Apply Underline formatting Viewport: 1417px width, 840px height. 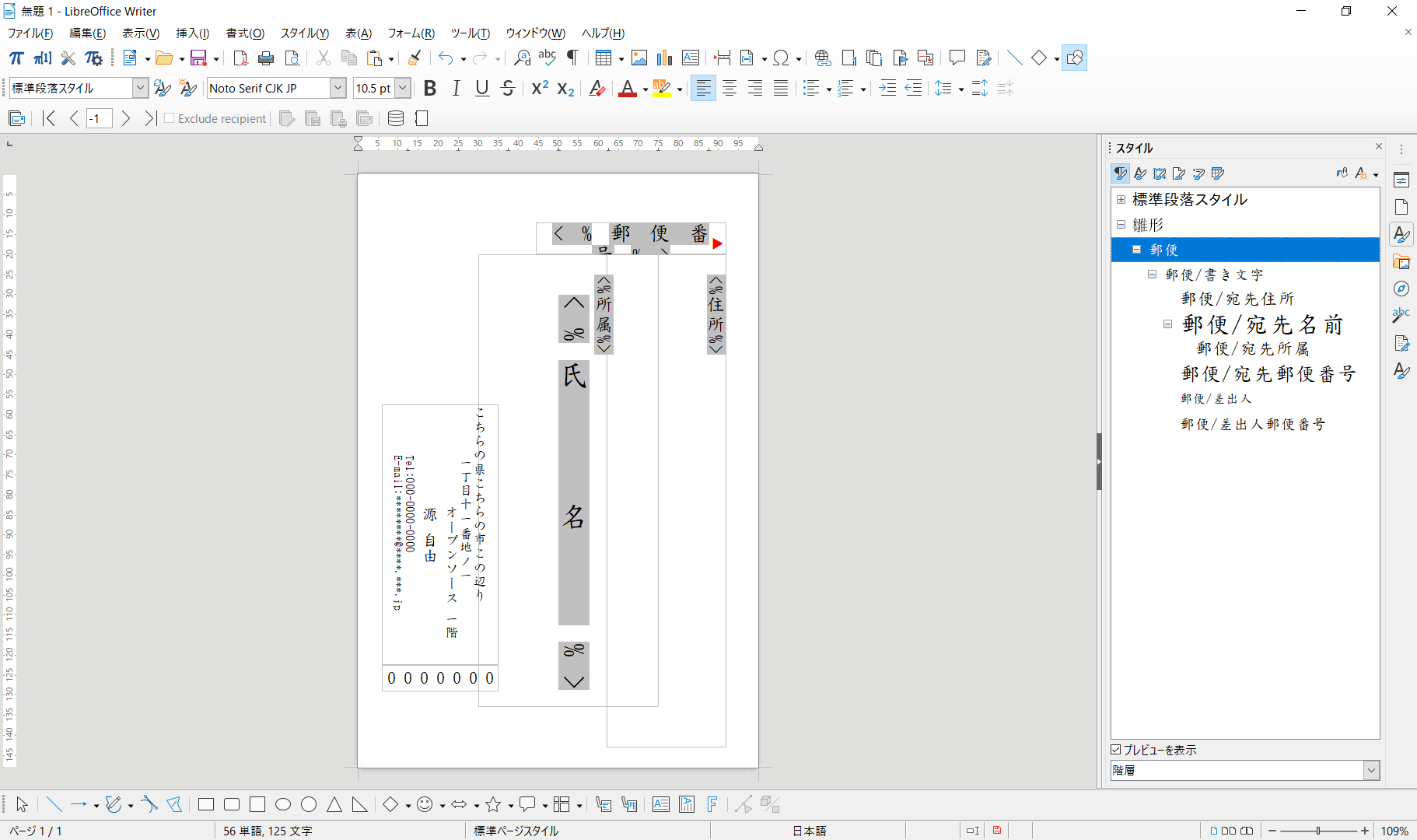(x=482, y=89)
